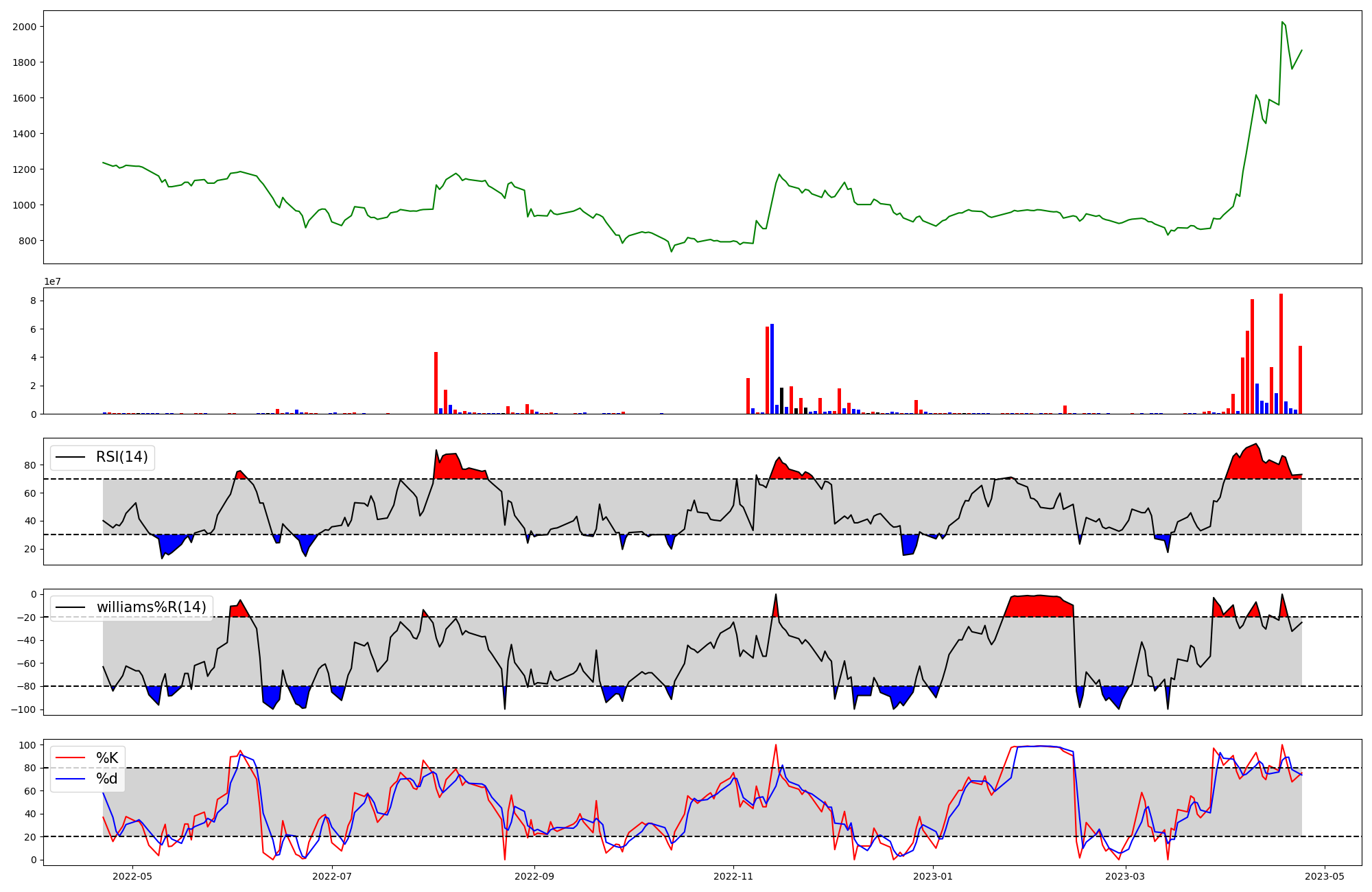This screenshot has width=1372, height=892.
Task: Click the 2000 price axis tick label
Action: pyautogui.click(x=24, y=27)
